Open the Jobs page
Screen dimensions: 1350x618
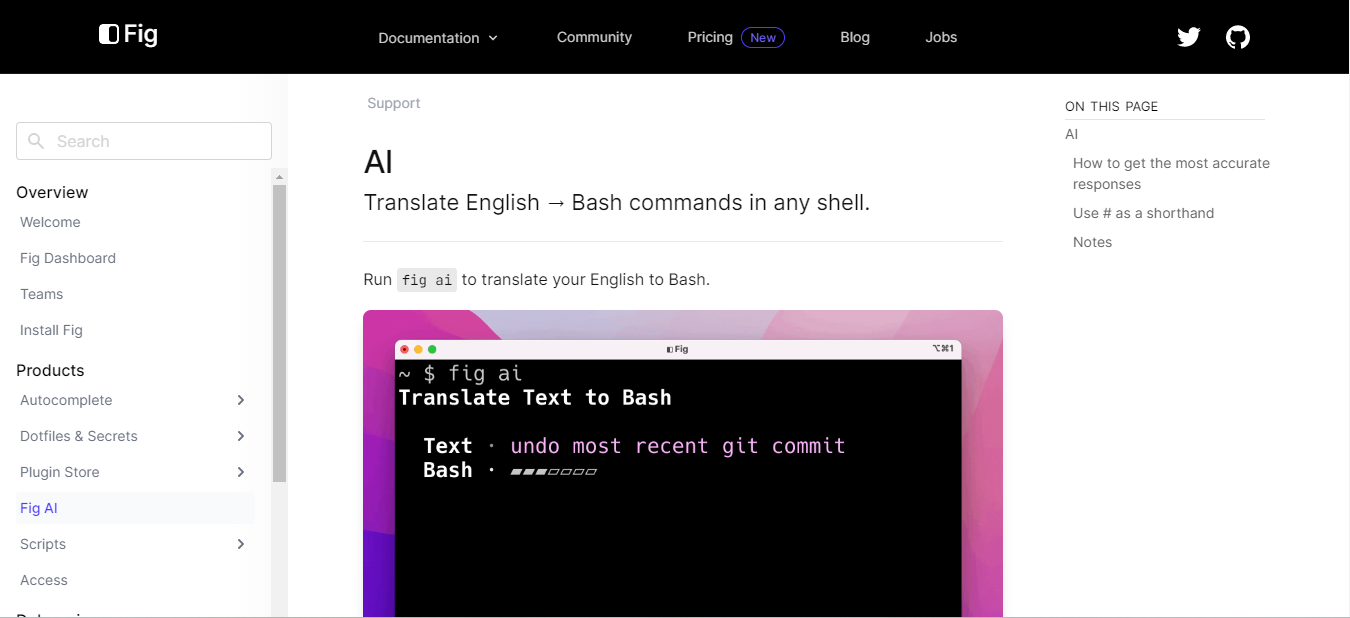941,37
